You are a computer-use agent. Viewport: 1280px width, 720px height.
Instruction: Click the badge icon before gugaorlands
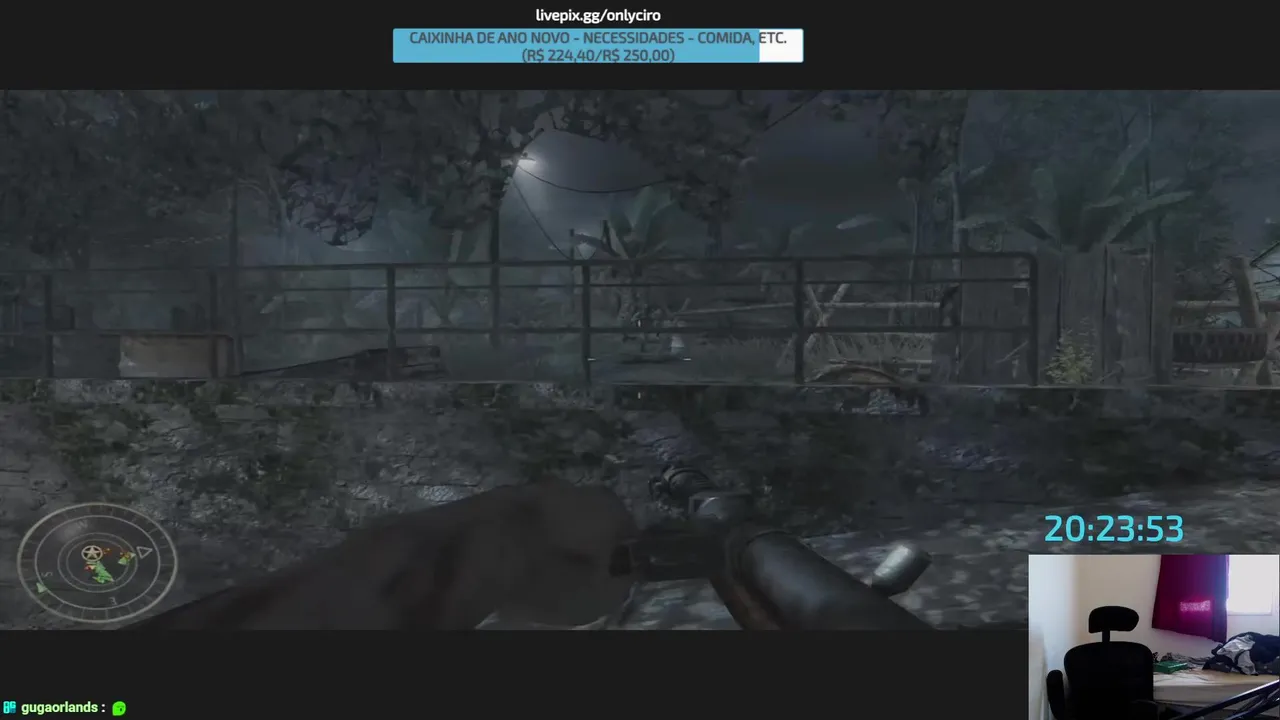[x=10, y=707]
